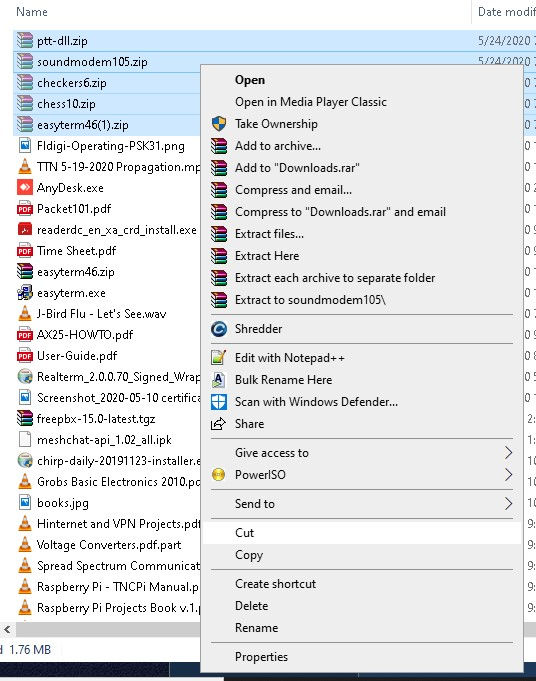The image size is (536, 681).
Task: Click the Bulk Rename icon in menu
Action: pyautogui.click(x=218, y=380)
